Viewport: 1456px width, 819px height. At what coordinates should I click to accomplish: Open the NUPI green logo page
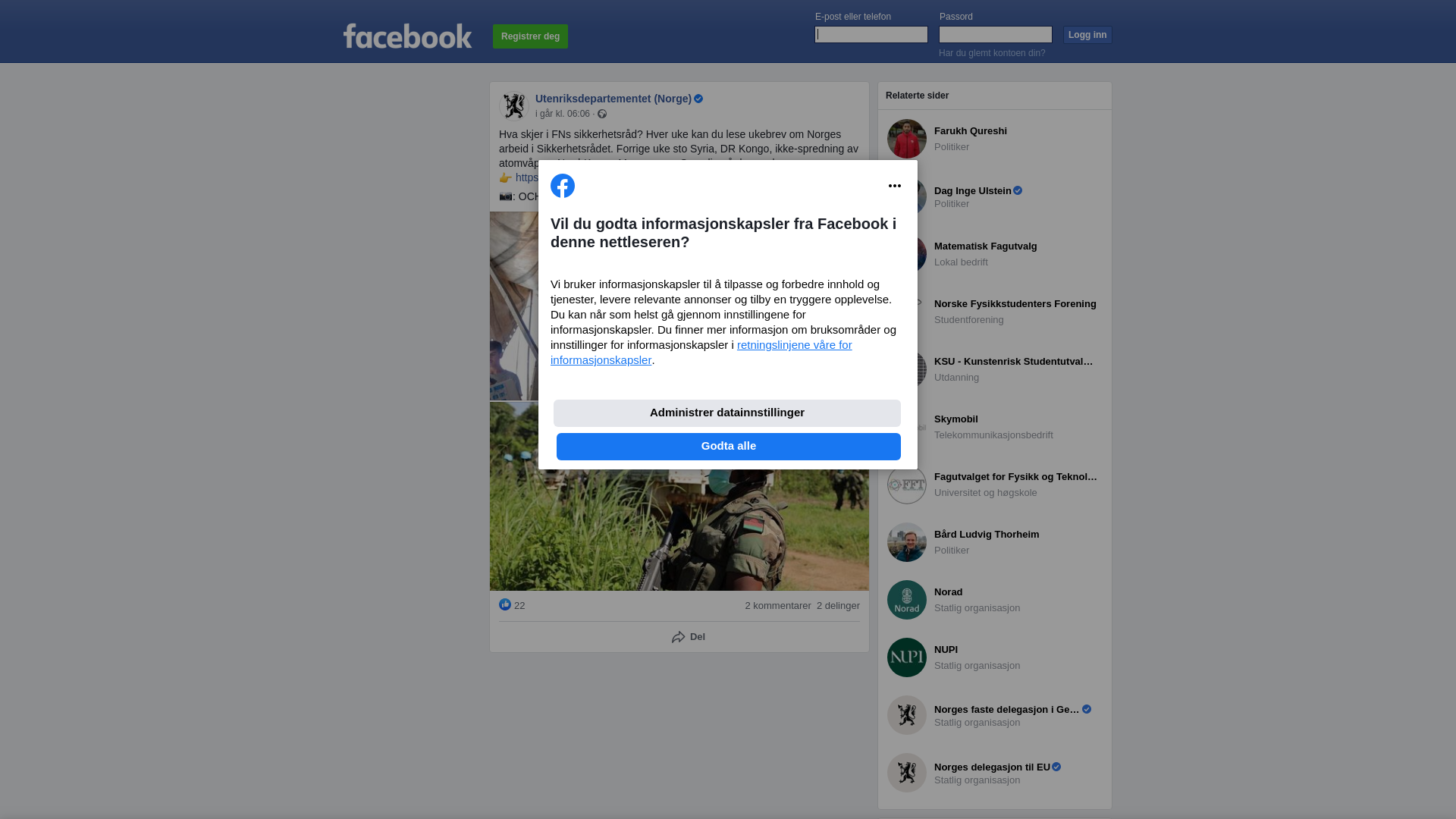907,657
